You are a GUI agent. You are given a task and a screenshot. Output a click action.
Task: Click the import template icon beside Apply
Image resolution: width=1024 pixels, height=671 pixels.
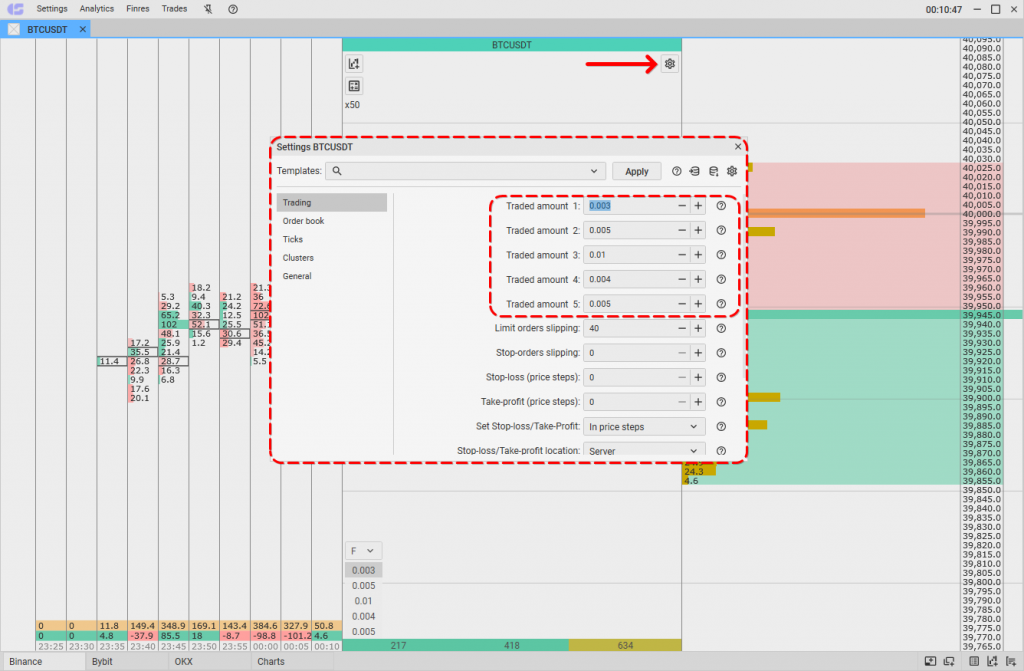point(695,171)
